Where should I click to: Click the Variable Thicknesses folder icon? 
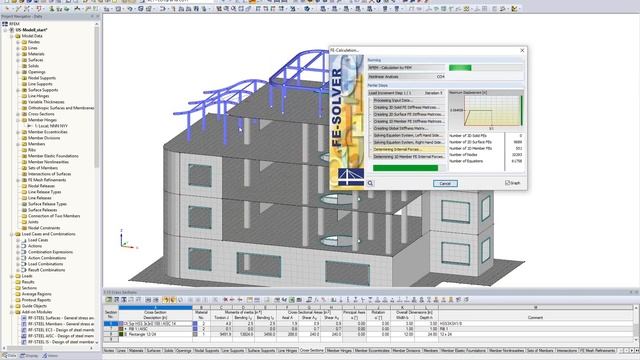(24, 102)
